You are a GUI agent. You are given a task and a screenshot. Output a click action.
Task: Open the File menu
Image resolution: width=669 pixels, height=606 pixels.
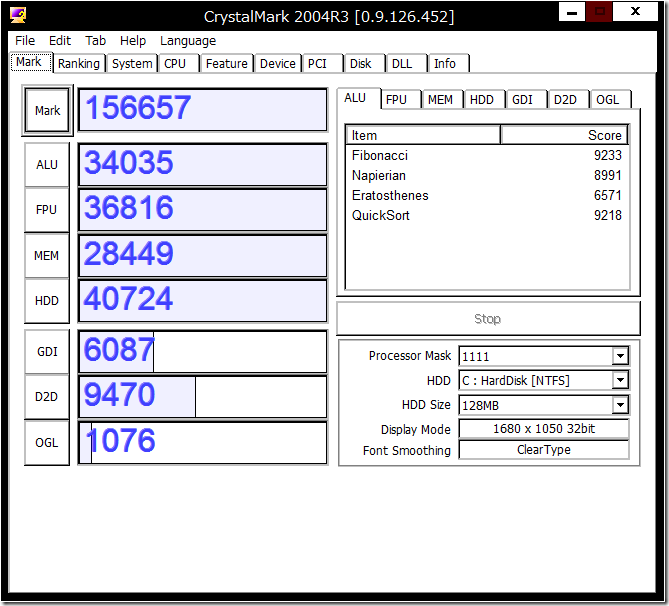(25, 41)
